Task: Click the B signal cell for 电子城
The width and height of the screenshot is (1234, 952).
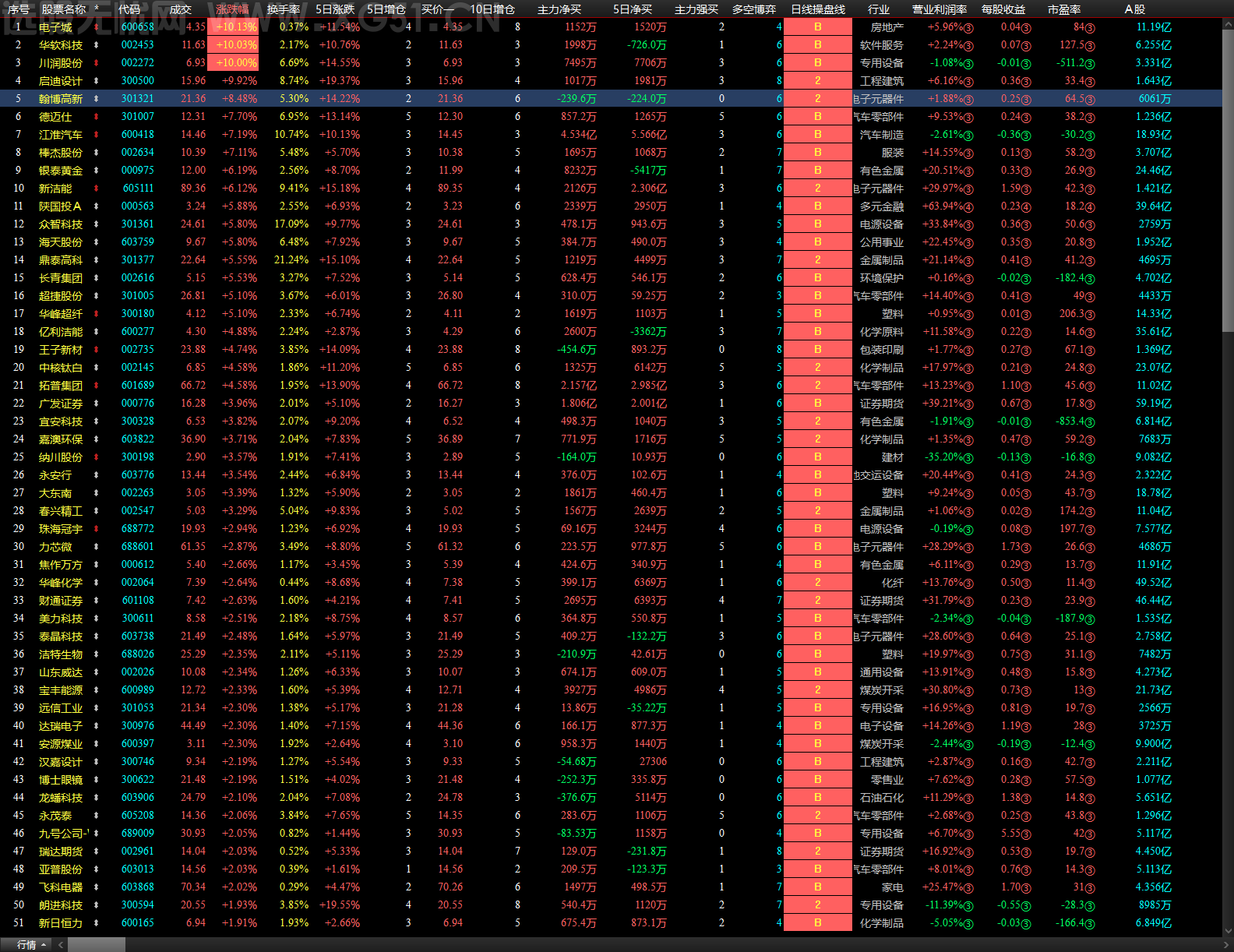Action: [x=817, y=27]
